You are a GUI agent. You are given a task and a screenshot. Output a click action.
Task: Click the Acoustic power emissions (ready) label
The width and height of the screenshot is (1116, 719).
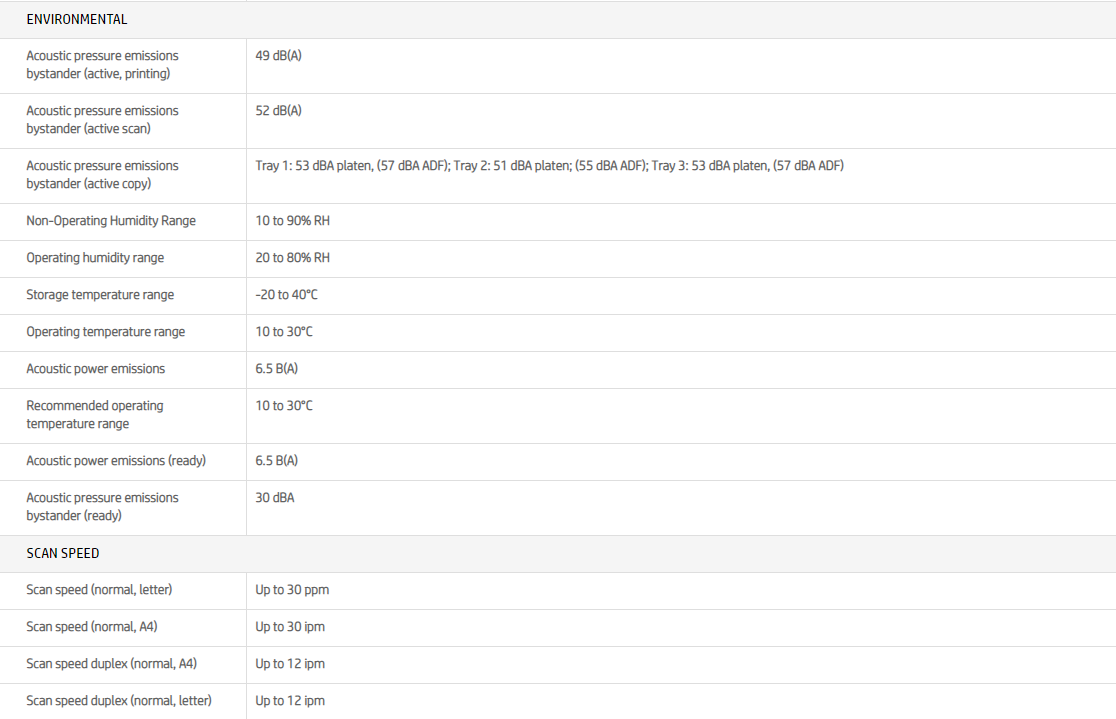point(116,461)
